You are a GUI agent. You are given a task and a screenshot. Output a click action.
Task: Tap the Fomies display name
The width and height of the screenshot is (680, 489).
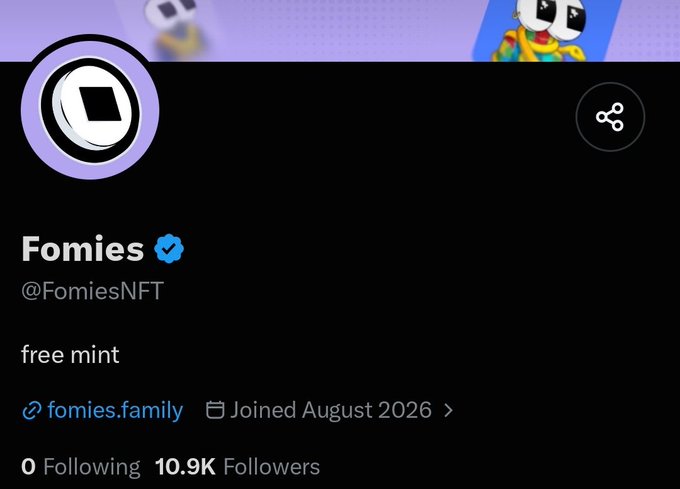pos(82,249)
